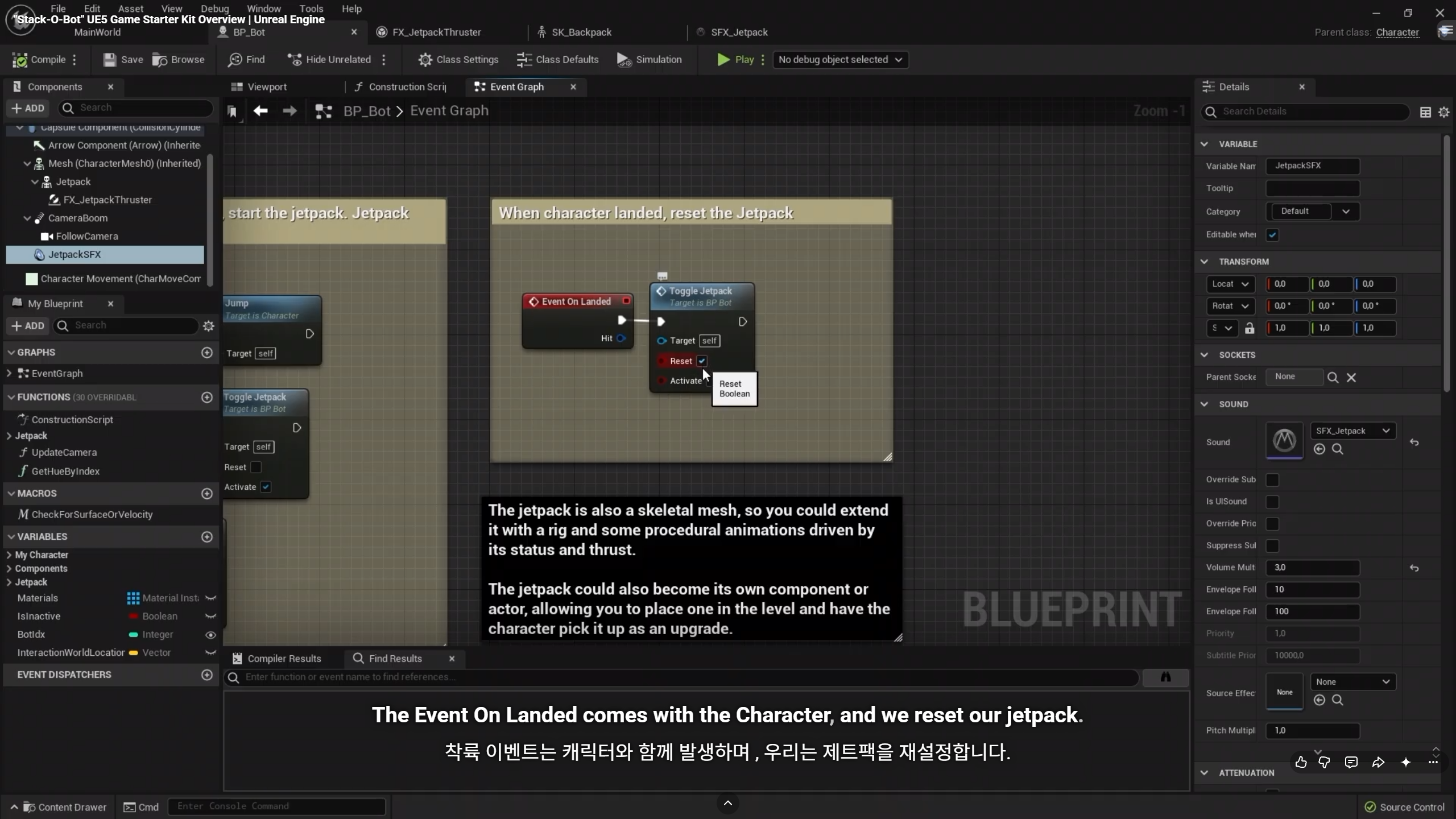Reset Volume Multiplier to default arrow

1414,568
